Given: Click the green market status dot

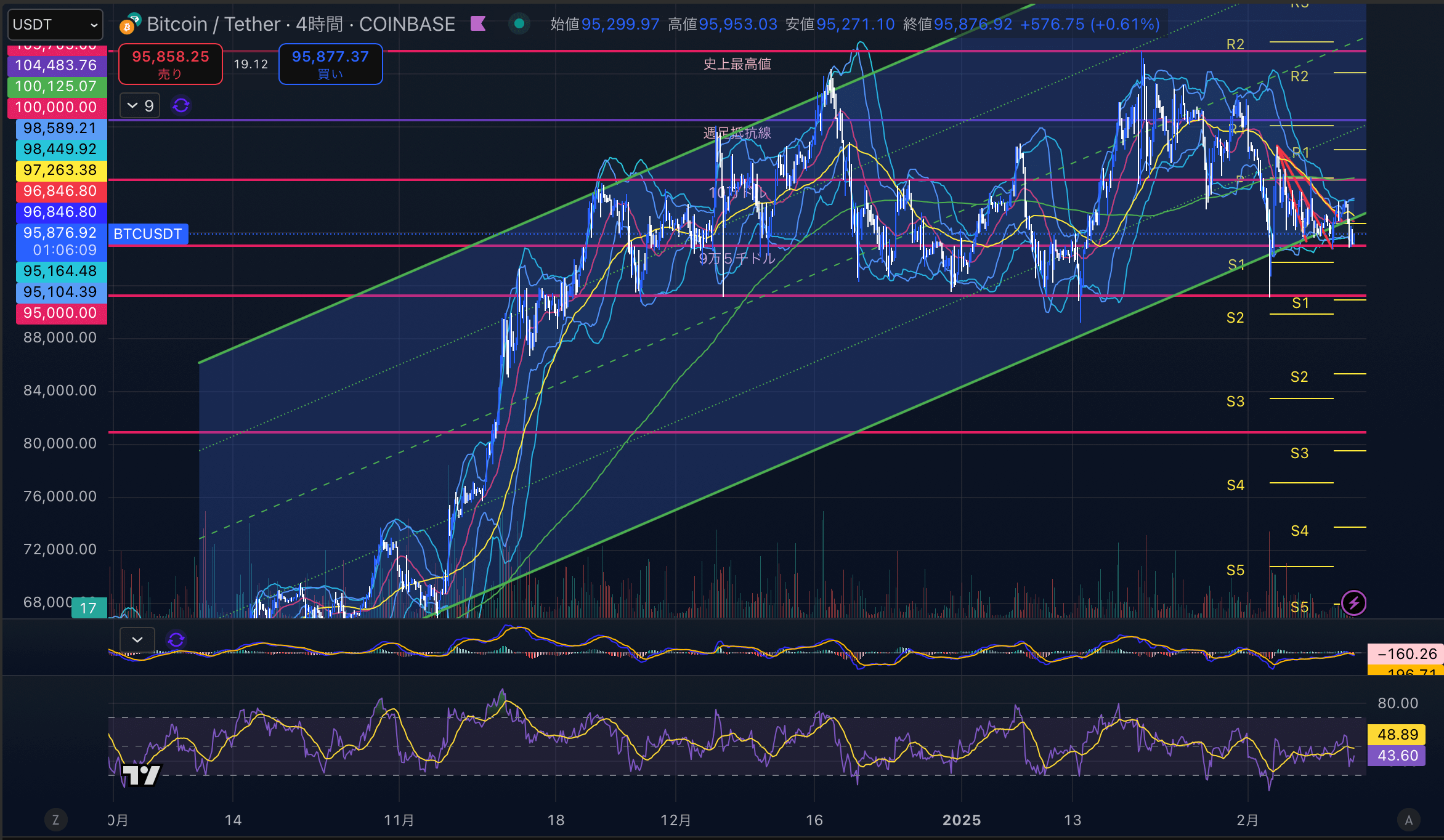Looking at the screenshot, I should click(x=519, y=24).
